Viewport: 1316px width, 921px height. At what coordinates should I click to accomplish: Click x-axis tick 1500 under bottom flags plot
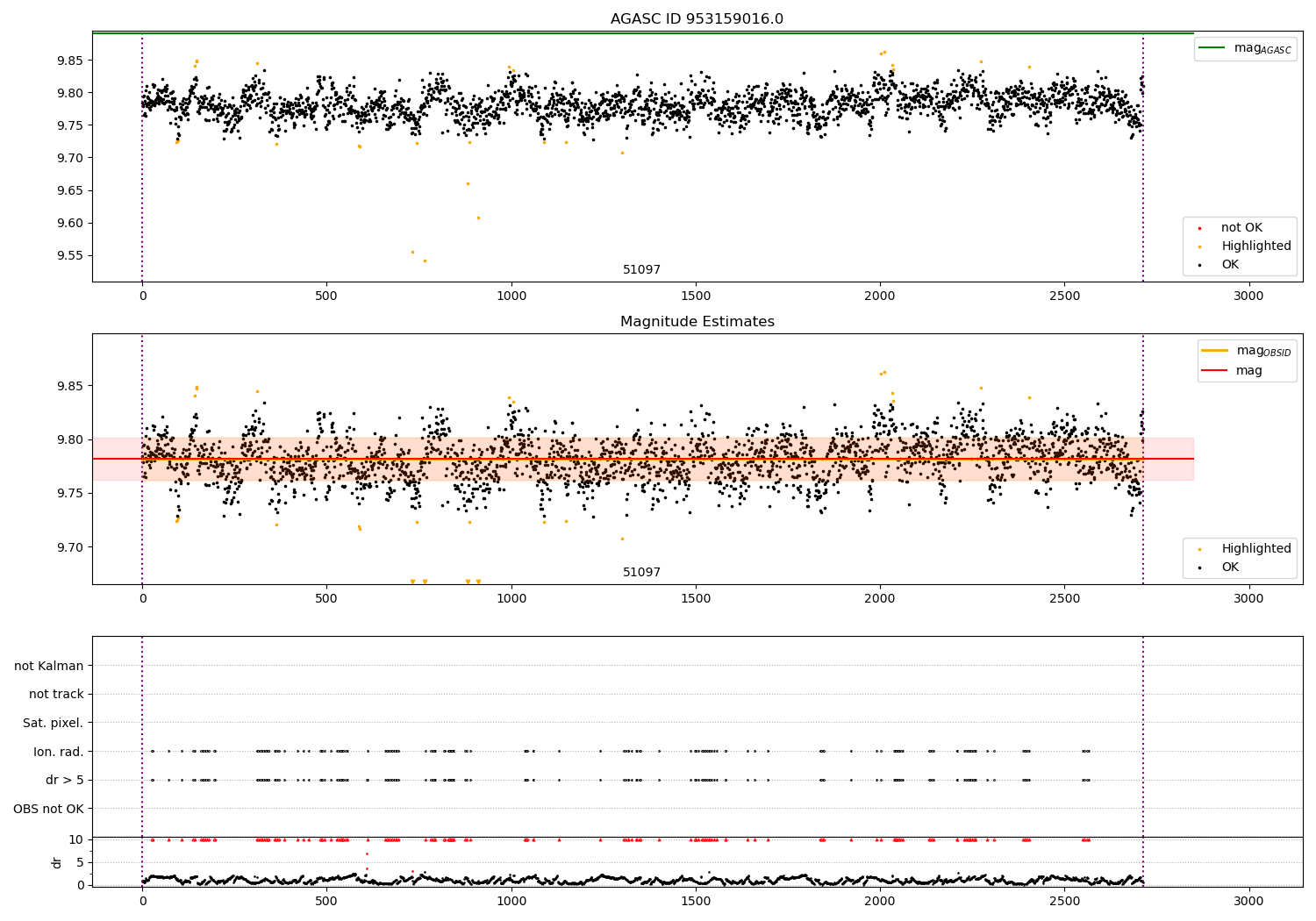[x=696, y=901]
